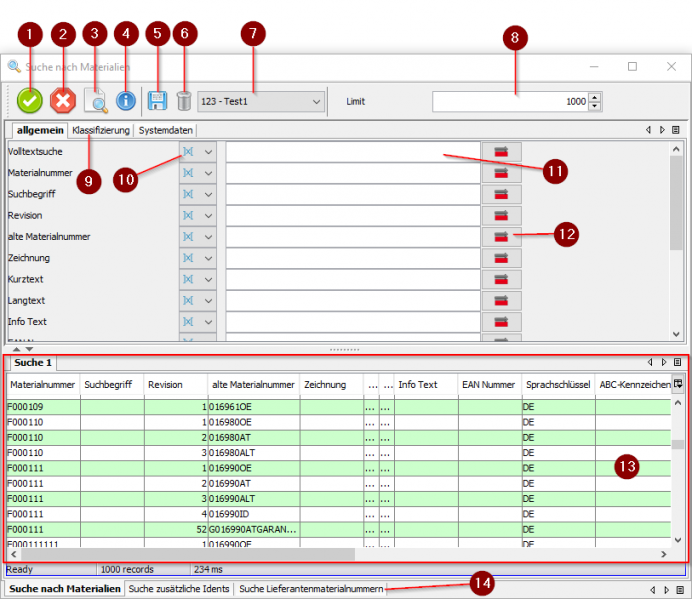Increase the Limit value with up arrow
This screenshot has width=692, height=599.
point(595,97)
